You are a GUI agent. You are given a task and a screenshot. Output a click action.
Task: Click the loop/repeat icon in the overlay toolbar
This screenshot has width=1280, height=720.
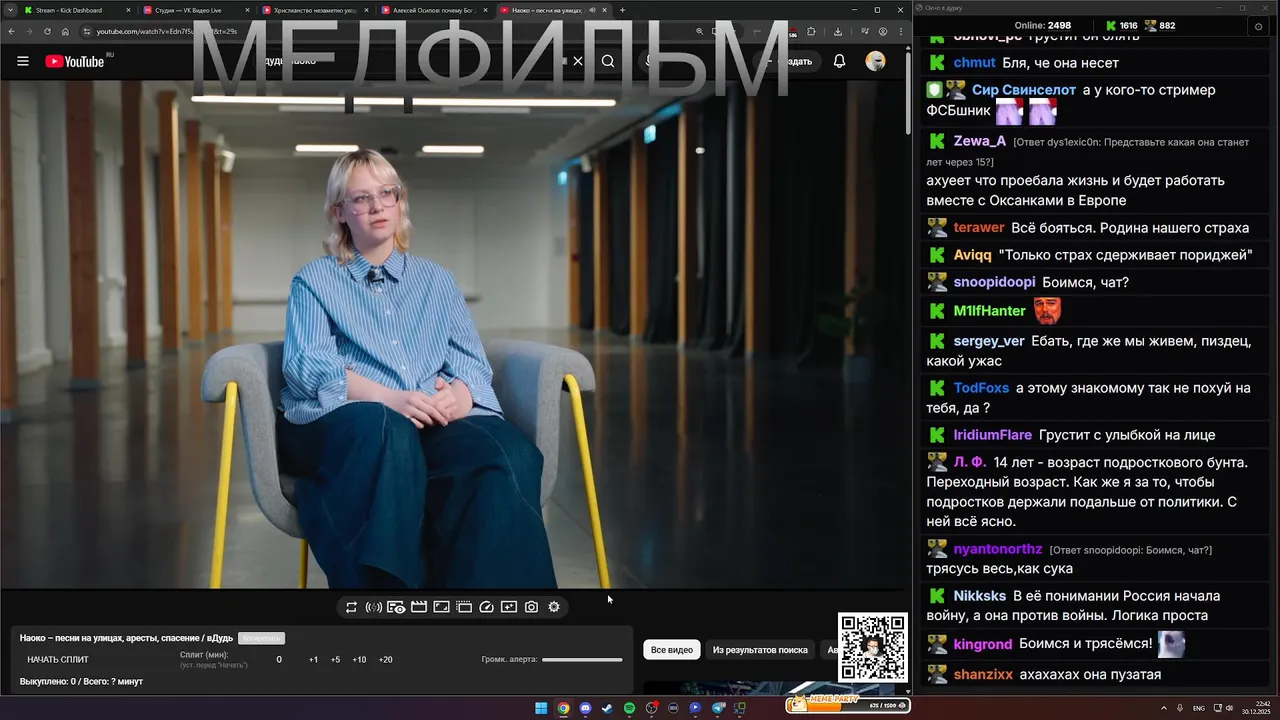pos(351,607)
